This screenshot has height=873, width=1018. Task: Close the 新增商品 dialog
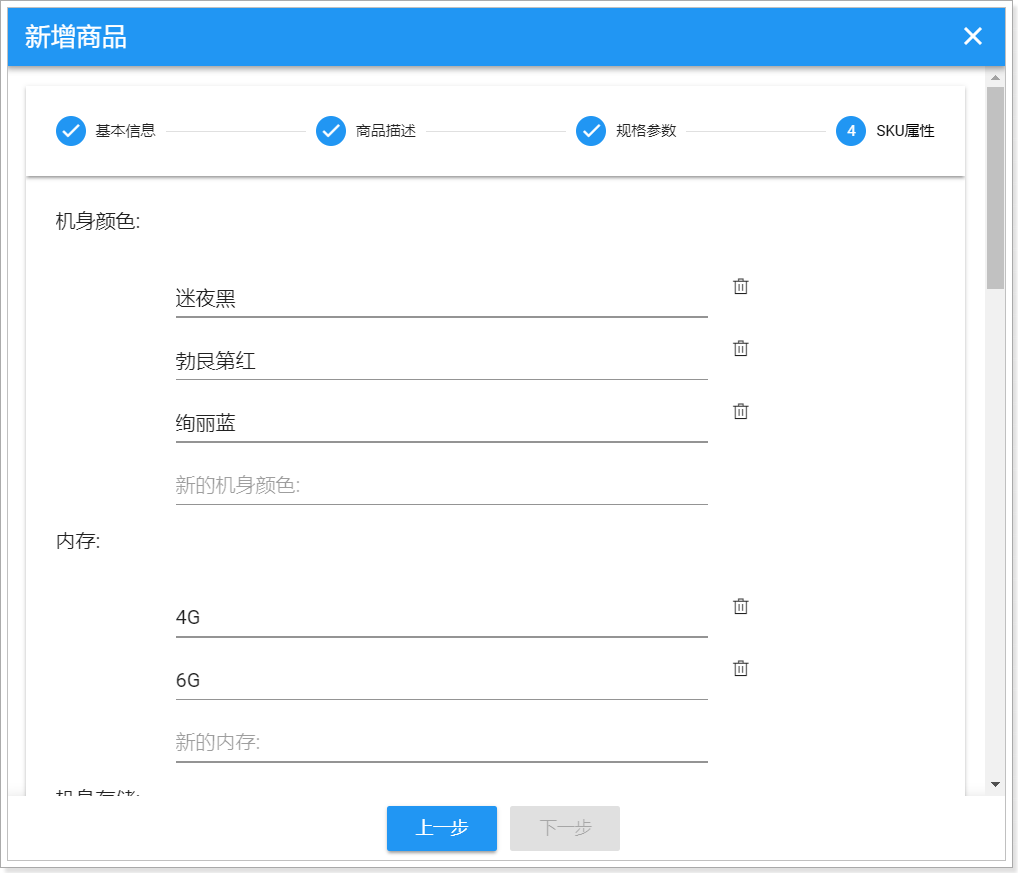pos(972,37)
